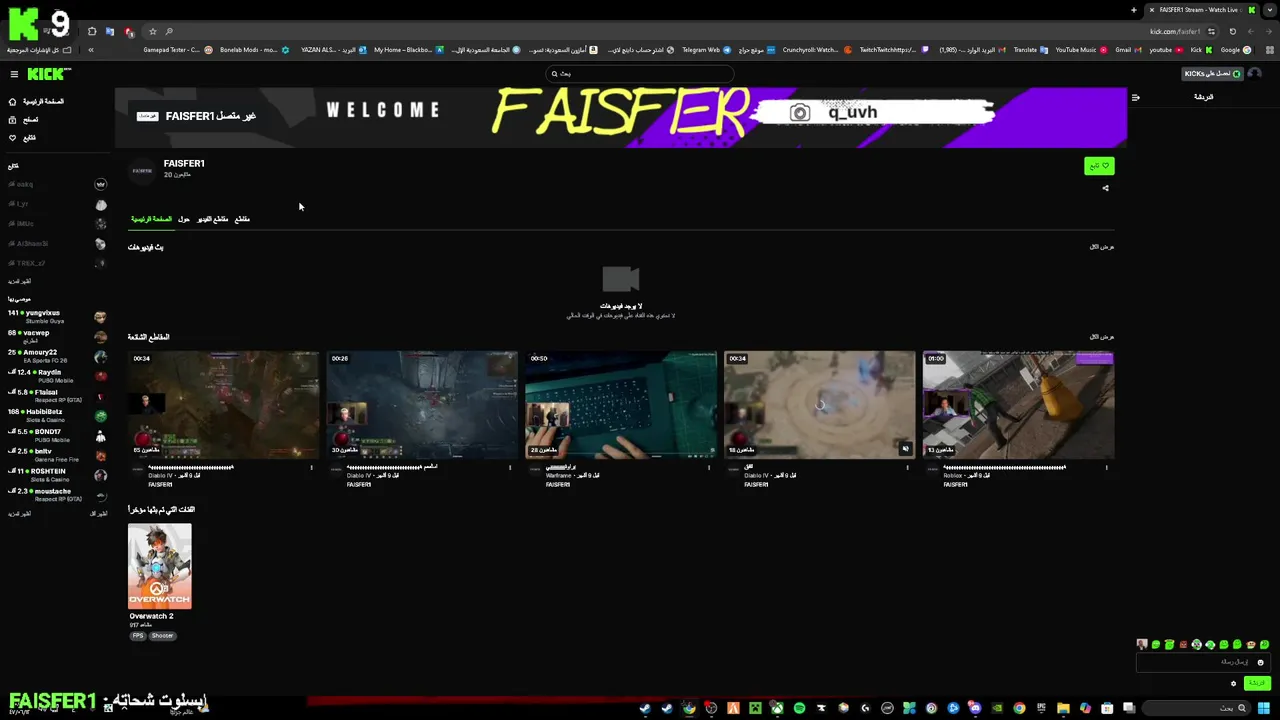Screen dimensions: 1280x720
Task: Open the following item with heart icon
Action: (22, 137)
